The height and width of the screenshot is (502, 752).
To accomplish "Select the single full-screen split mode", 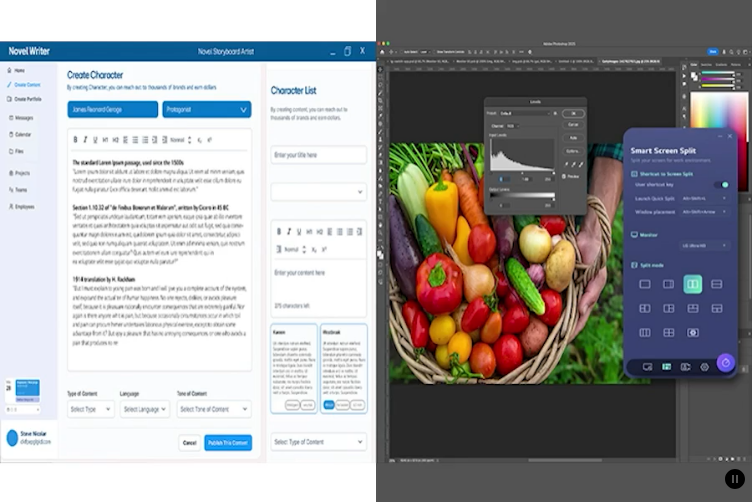I will coord(645,284).
